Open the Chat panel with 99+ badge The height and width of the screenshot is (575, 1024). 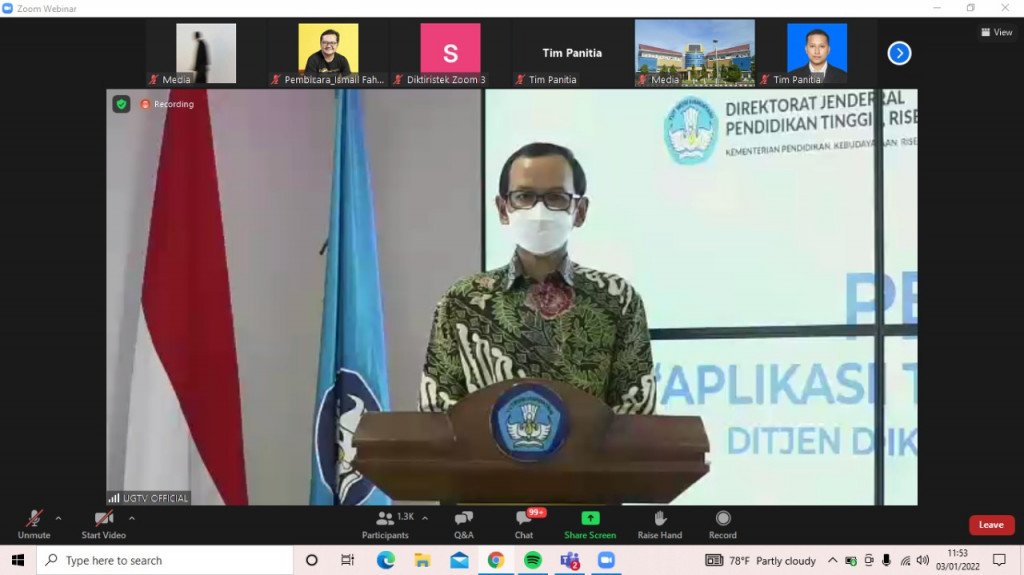point(524,525)
